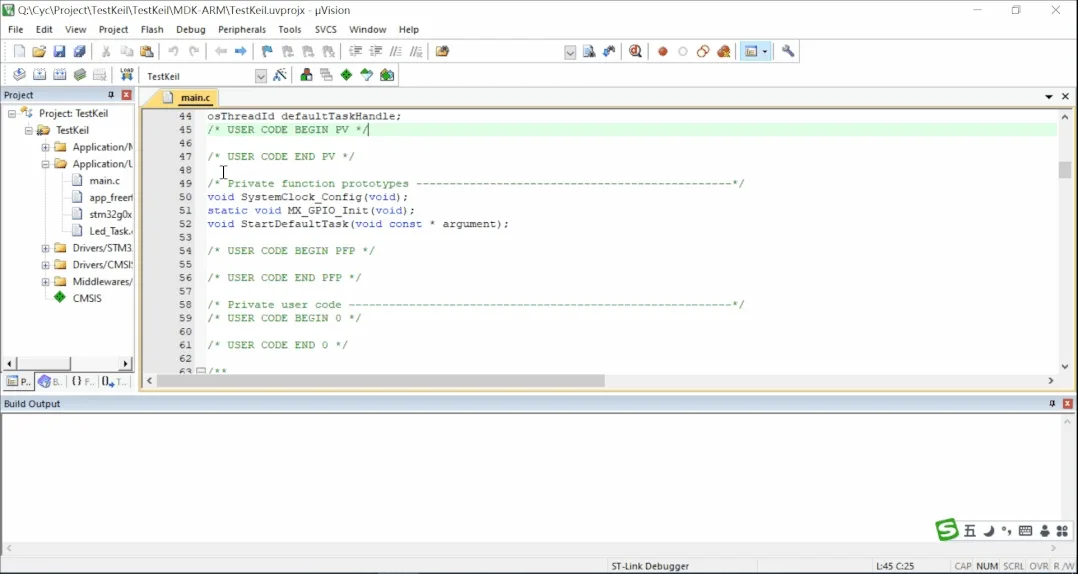Viewport: 1078px width, 574px height.
Task: Open editor tab list dropdown arrow
Action: click(1049, 97)
